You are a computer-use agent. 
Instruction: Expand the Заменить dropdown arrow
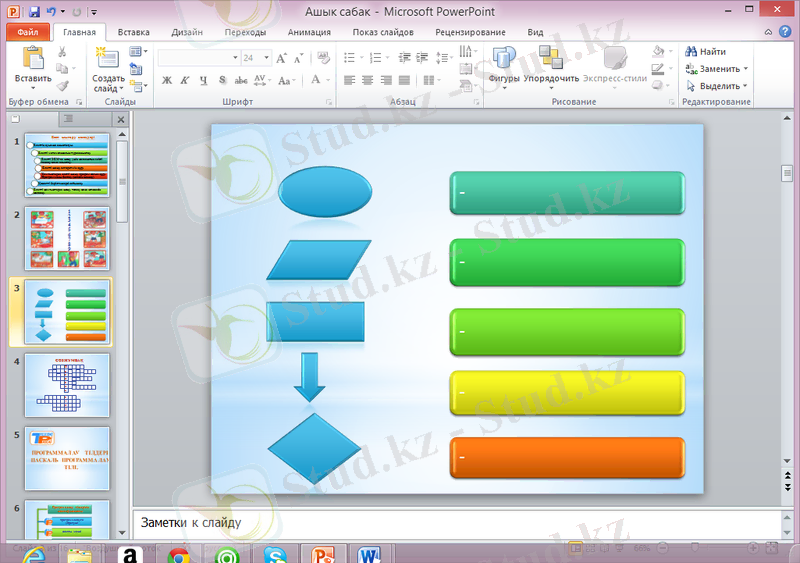[x=747, y=69]
